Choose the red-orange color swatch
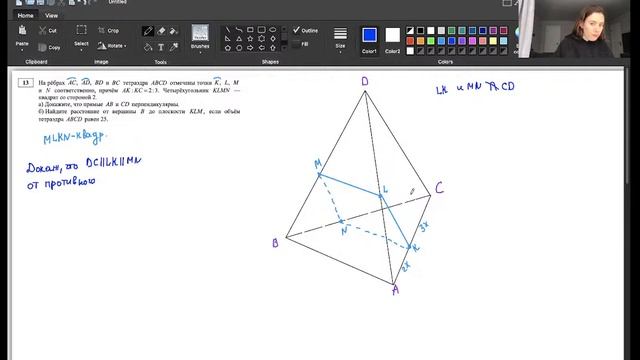640x360 pixels. click(410, 41)
